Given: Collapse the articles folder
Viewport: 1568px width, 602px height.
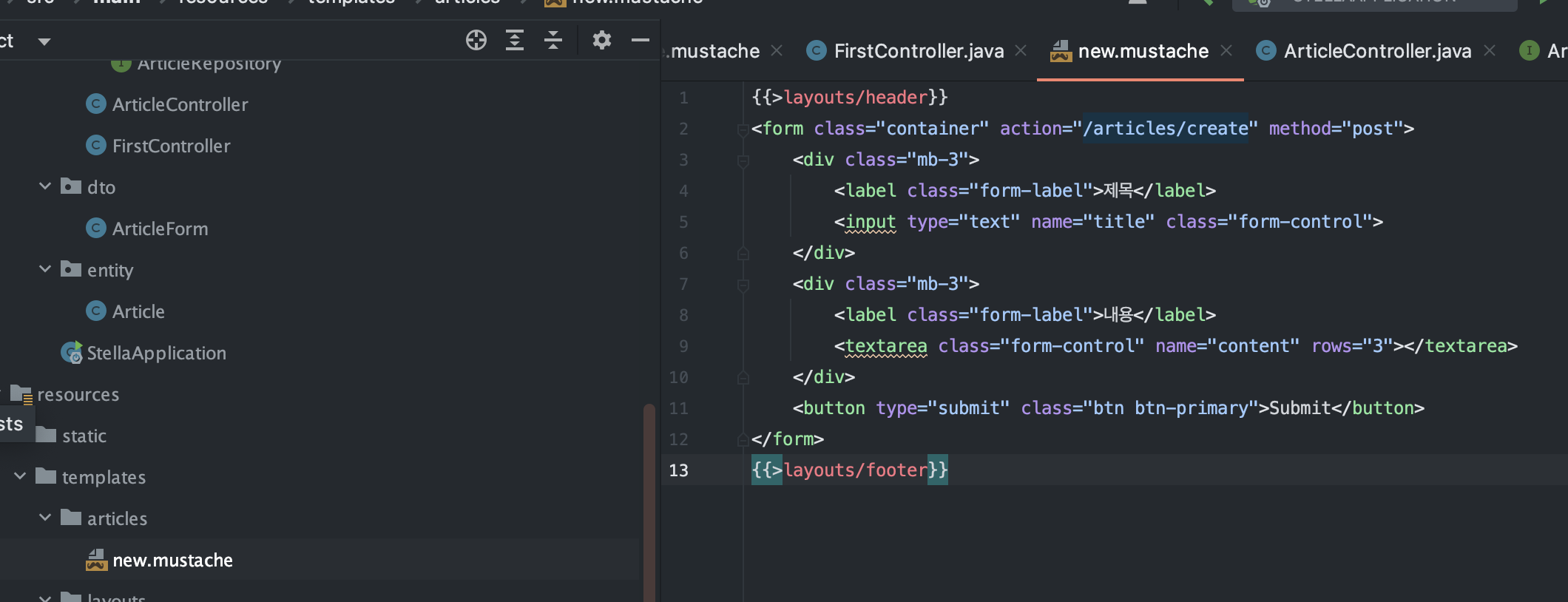Looking at the screenshot, I should [45, 517].
